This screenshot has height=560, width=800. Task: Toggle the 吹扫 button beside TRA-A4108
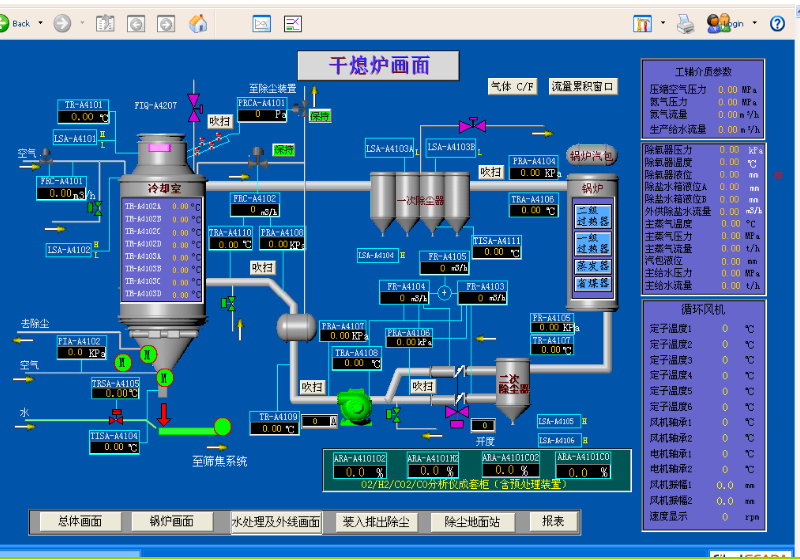tap(313, 386)
